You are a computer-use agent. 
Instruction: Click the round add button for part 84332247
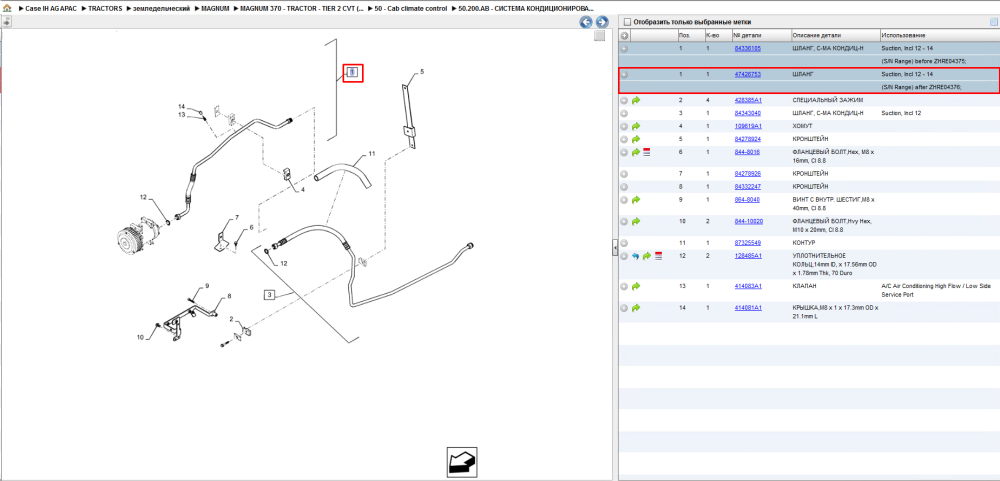pyautogui.click(x=624, y=187)
